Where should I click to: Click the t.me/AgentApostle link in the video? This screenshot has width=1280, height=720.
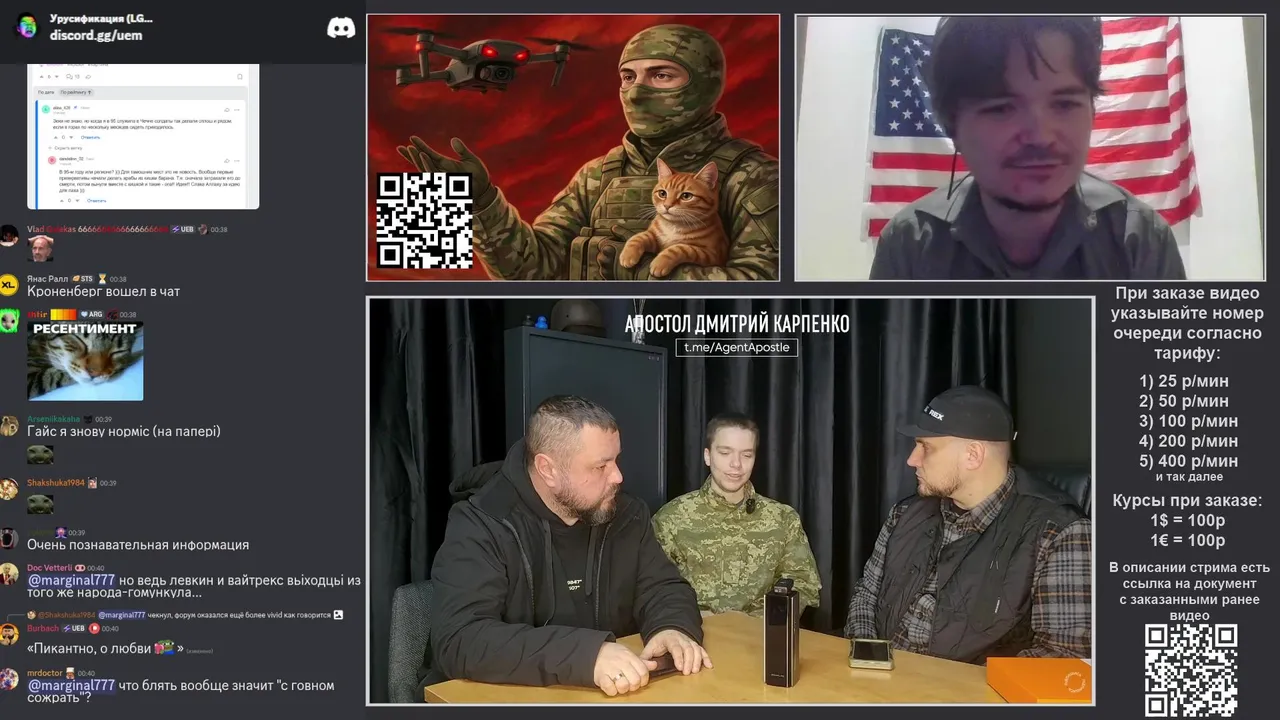[x=737, y=347]
